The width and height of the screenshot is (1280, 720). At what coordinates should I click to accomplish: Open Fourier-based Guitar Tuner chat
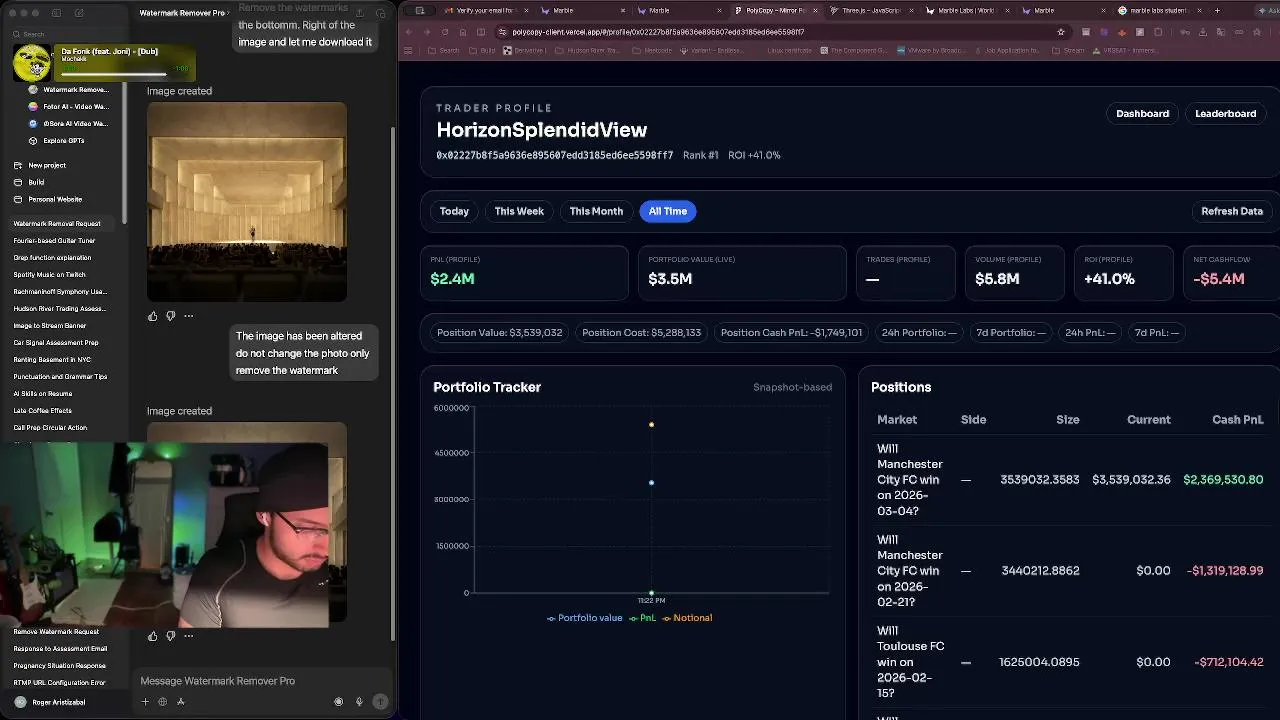click(55, 241)
